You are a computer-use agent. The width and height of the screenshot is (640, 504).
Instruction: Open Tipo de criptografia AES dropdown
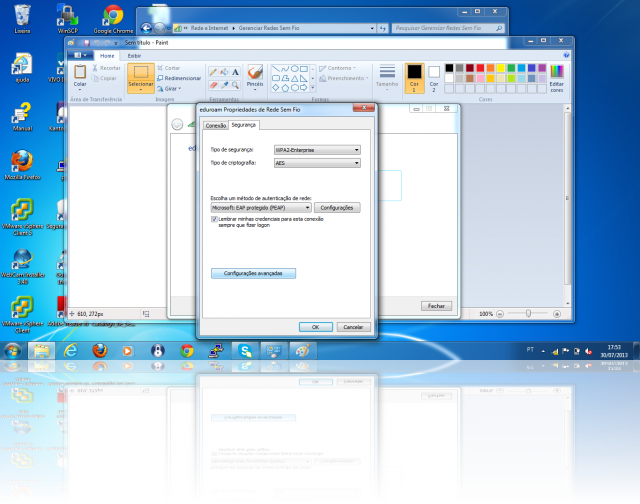coord(317,163)
